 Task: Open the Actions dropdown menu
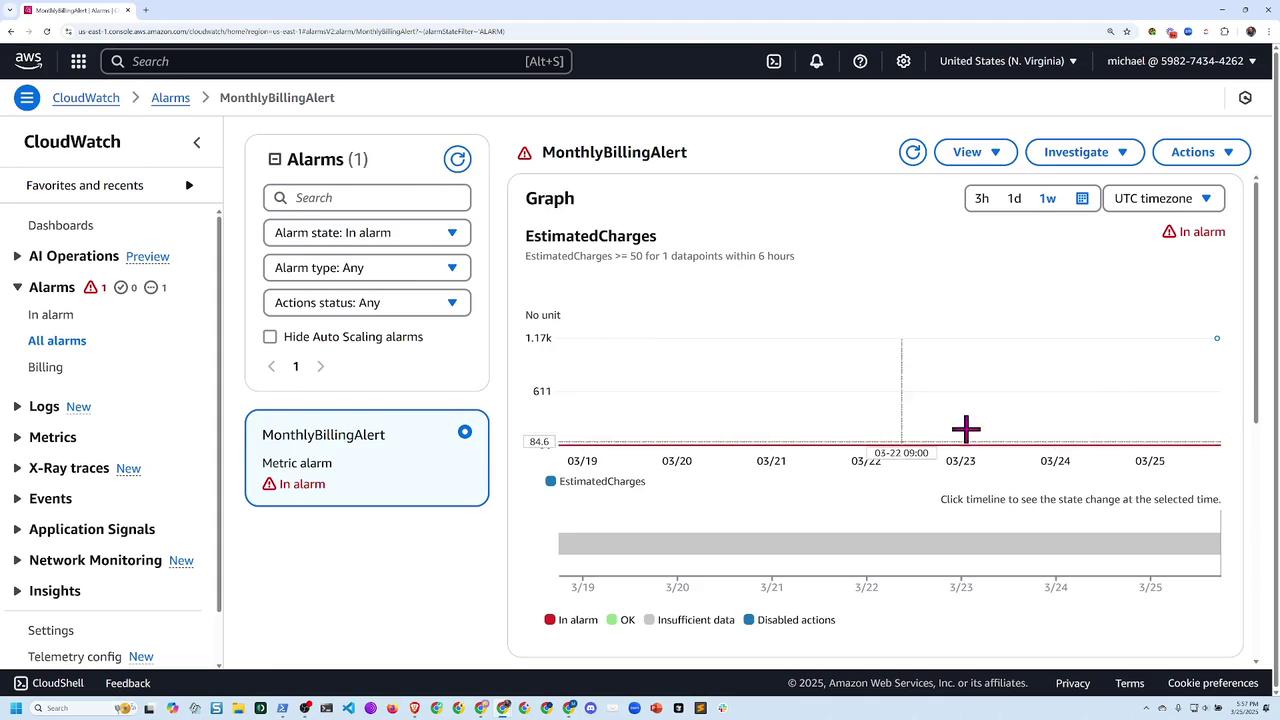[1201, 152]
